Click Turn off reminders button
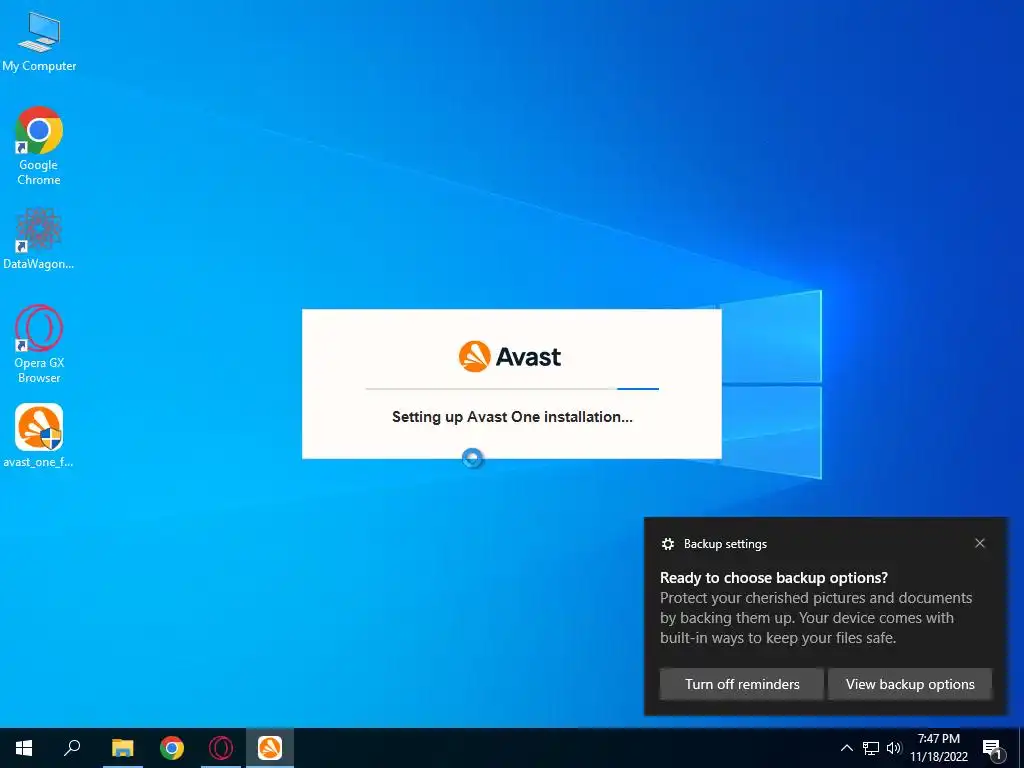The width and height of the screenshot is (1024, 768). point(742,684)
